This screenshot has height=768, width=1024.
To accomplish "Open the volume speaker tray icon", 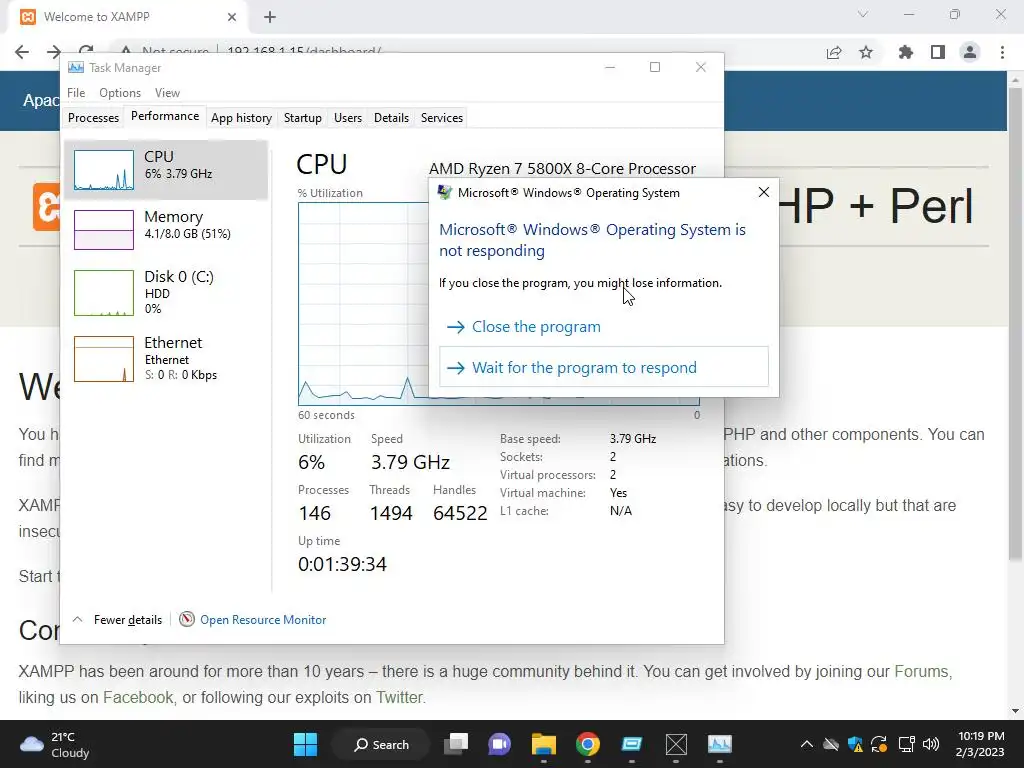I will pyautogui.click(x=931, y=744).
